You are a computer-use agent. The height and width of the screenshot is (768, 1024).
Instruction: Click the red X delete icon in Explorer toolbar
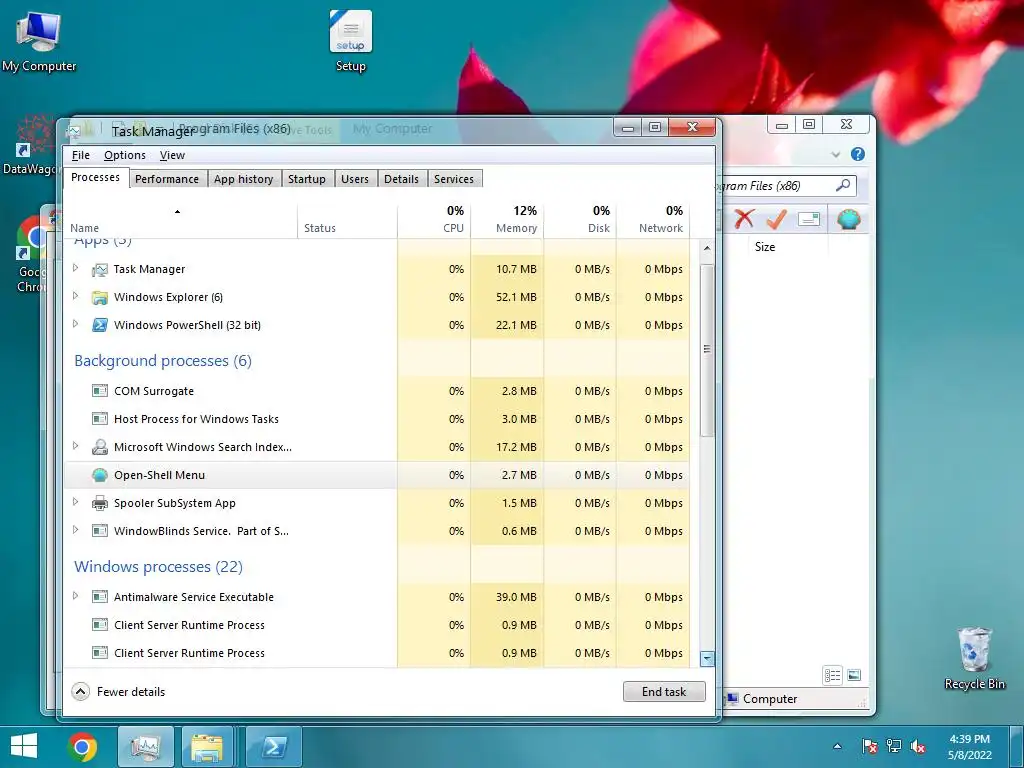pos(744,219)
